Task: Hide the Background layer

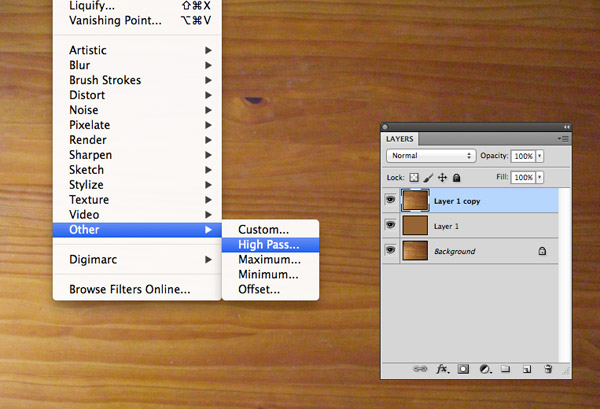Action: [x=390, y=251]
